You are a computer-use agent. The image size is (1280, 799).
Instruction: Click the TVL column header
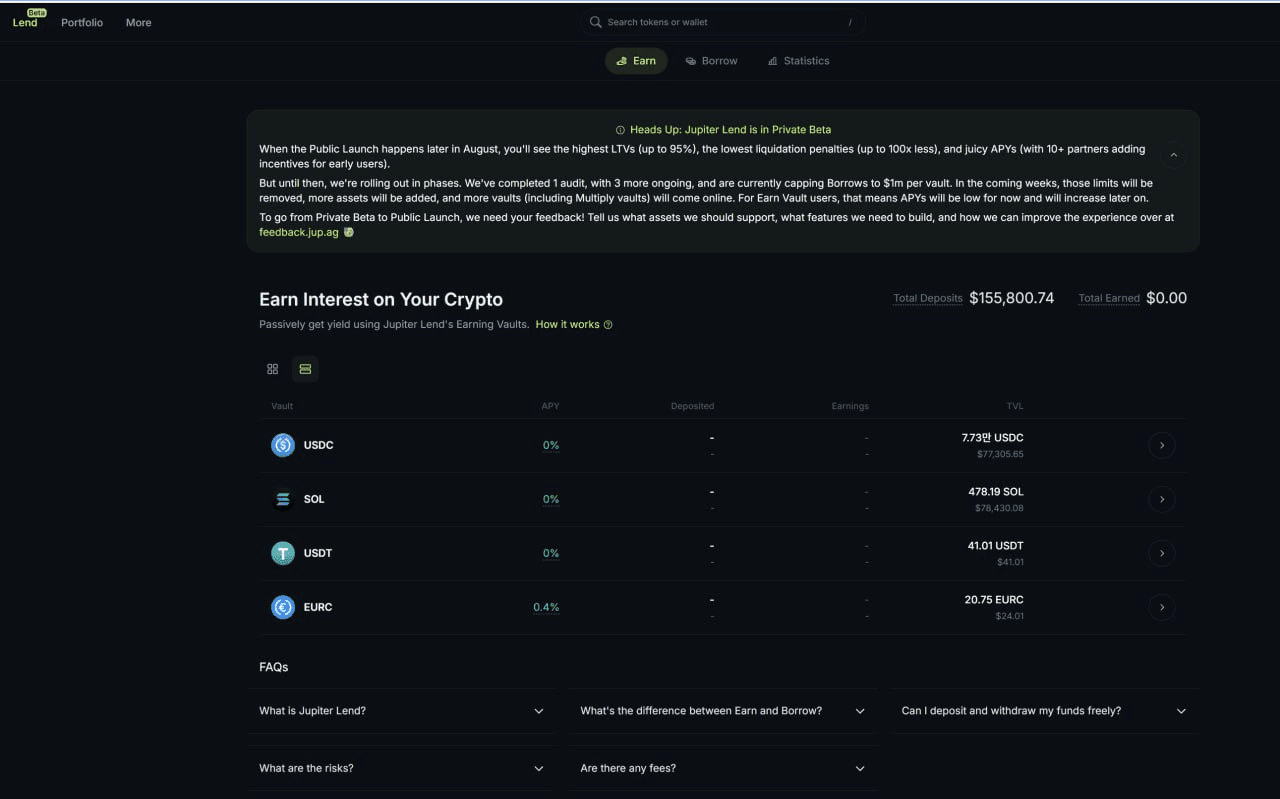pyautogui.click(x=1015, y=406)
